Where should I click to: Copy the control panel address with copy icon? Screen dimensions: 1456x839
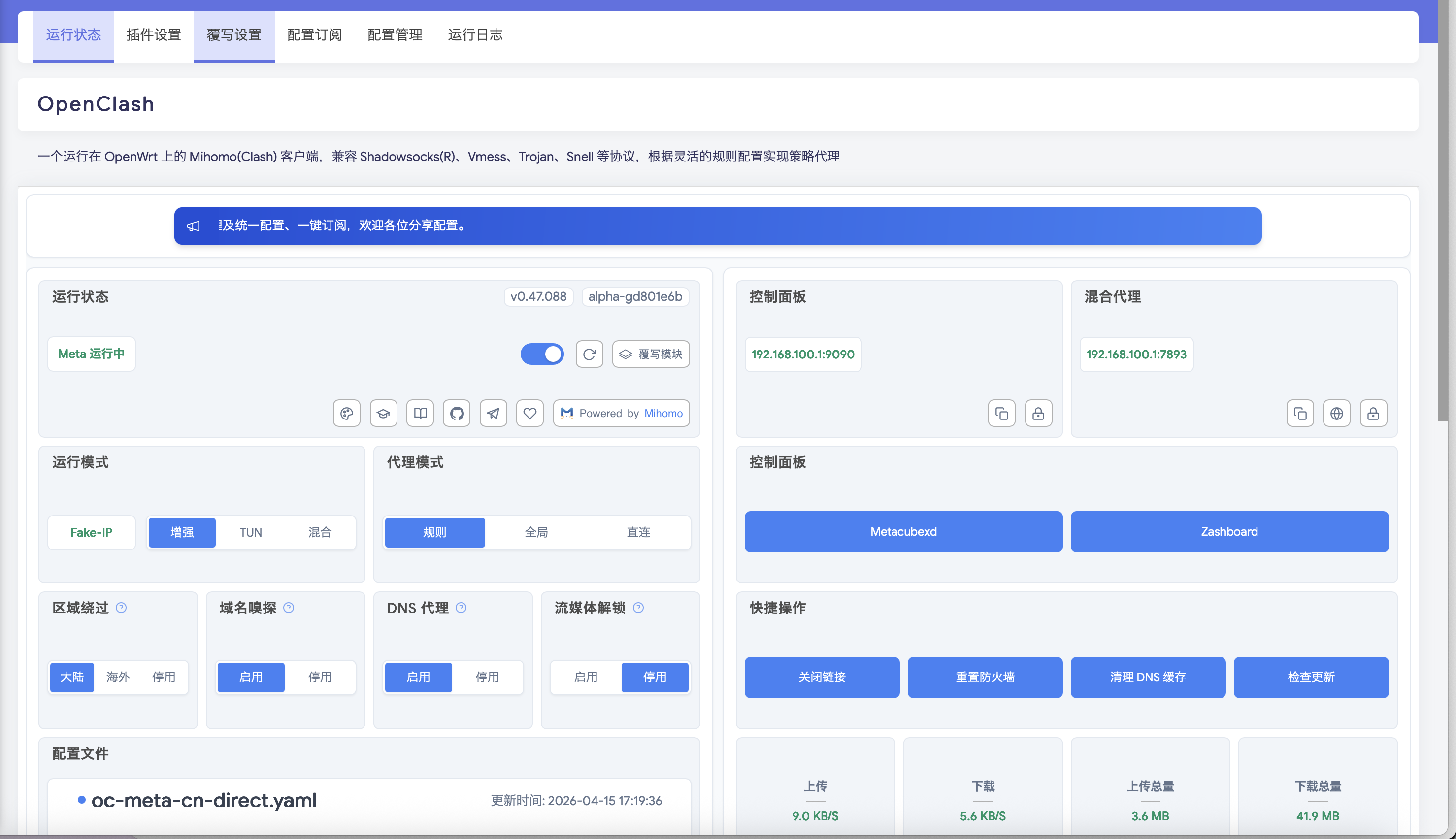1001,413
